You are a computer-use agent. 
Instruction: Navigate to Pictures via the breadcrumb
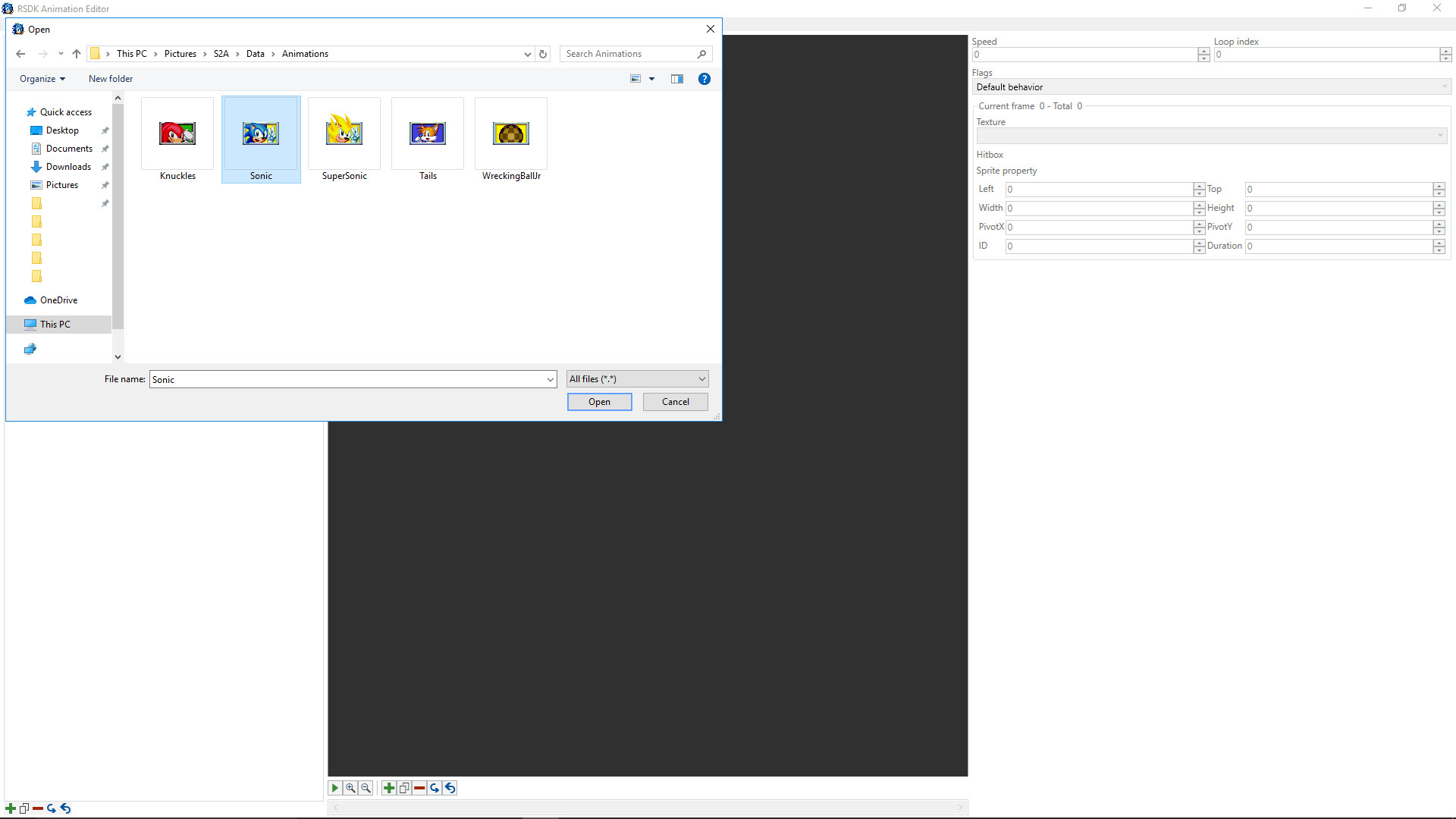(180, 54)
